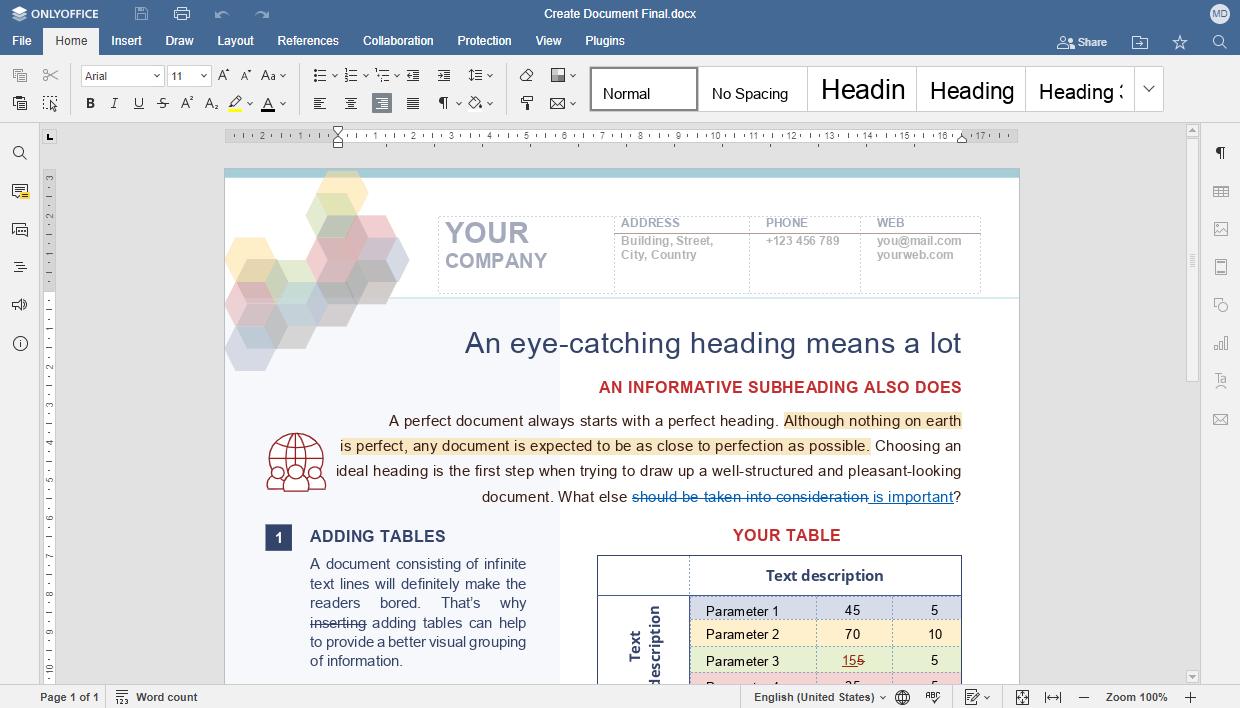Open the Find and Search tool in left sidebar
Screen dimensions: 1240x708
click(x=20, y=153)
